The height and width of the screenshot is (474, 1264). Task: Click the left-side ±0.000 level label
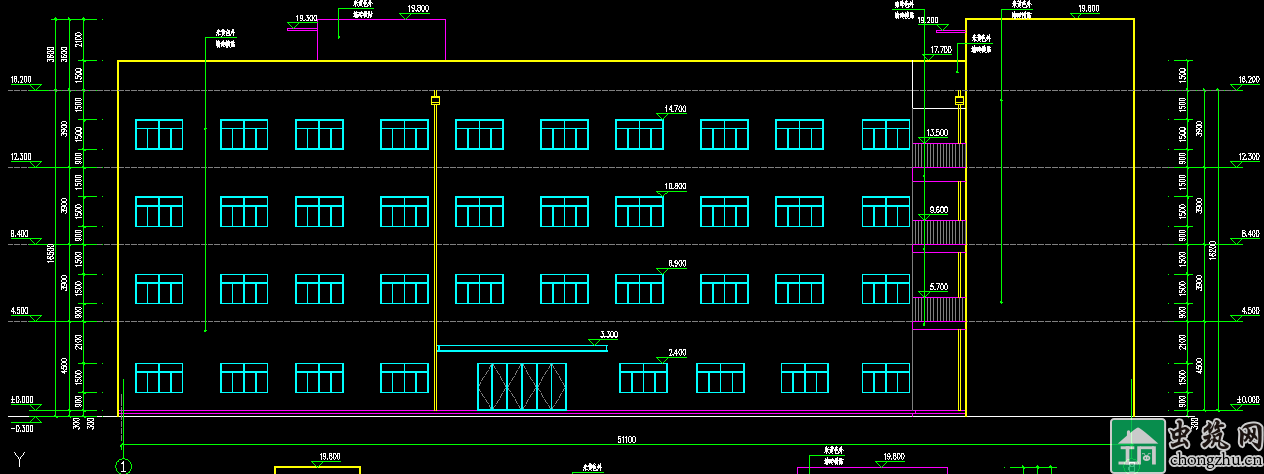(22, 399)
